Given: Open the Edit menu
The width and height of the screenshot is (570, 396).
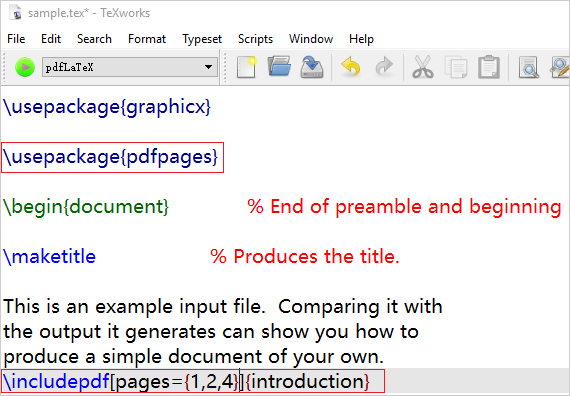Looking at the screenshot, I should 51,39.
